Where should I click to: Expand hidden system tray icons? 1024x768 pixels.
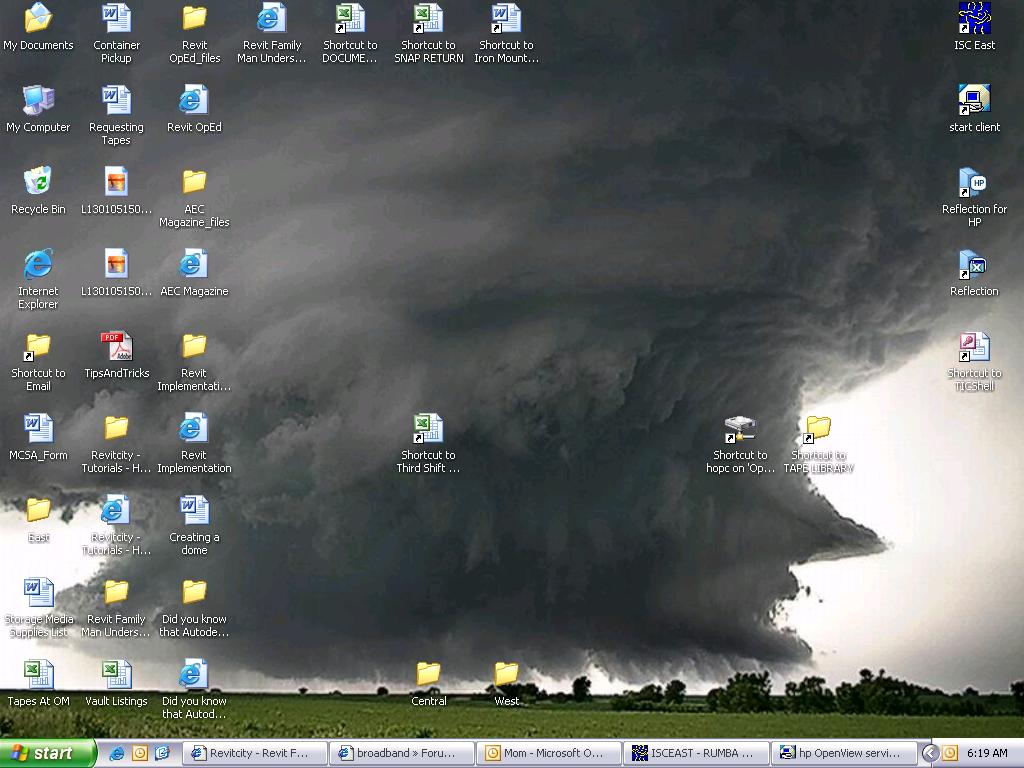coord(929,753)
